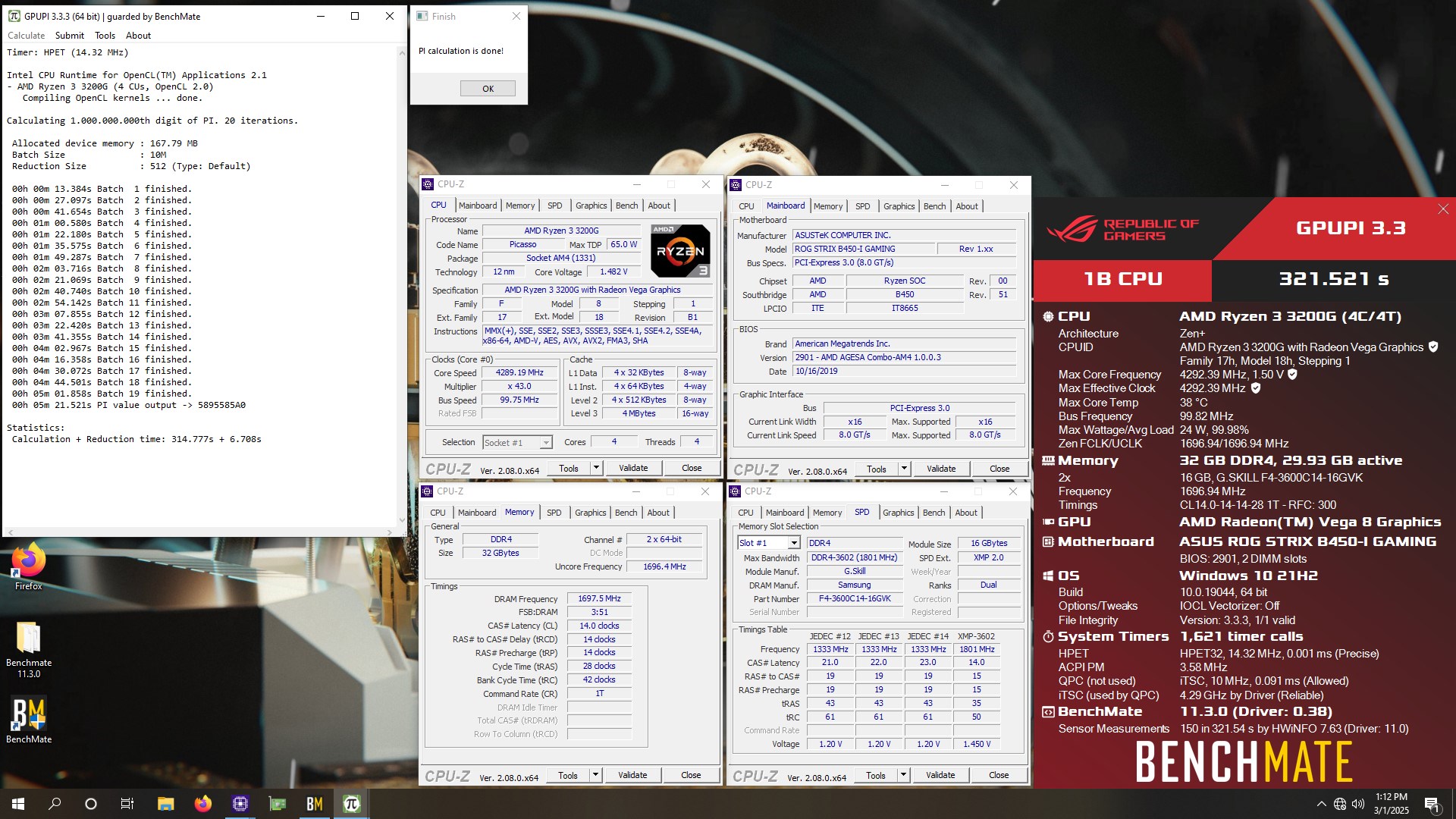Click the Core Speed value 4289.19 MHz

click(519, 372)
